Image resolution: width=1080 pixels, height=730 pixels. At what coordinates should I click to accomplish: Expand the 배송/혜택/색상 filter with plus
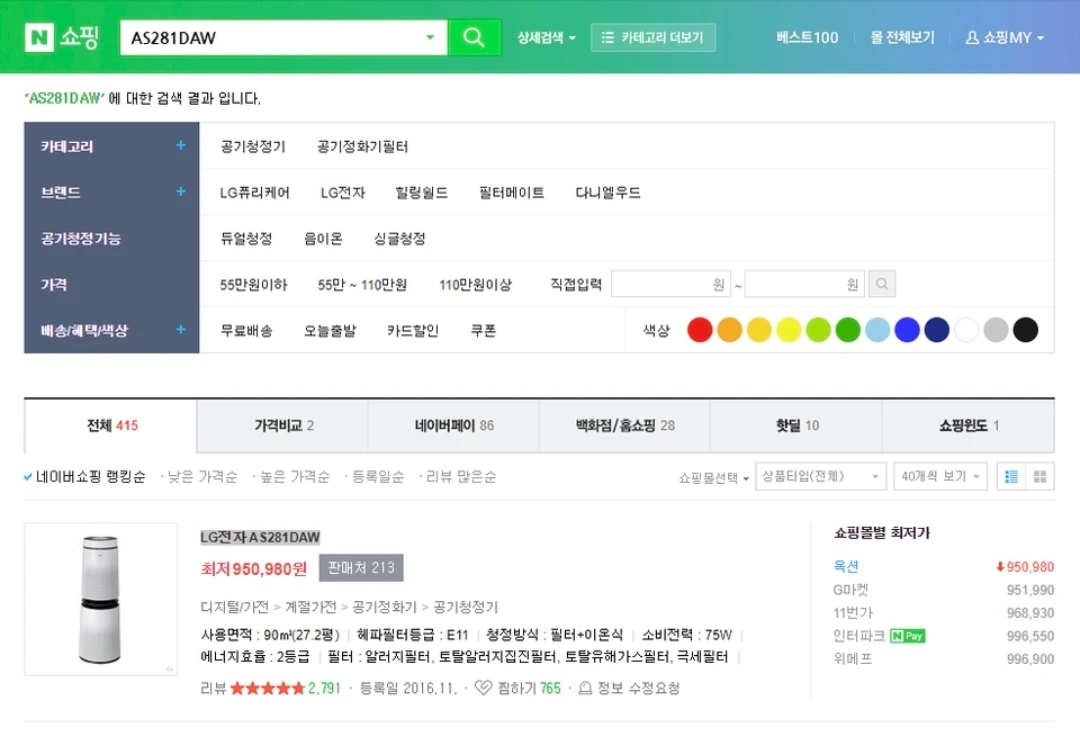pos(180,330)
